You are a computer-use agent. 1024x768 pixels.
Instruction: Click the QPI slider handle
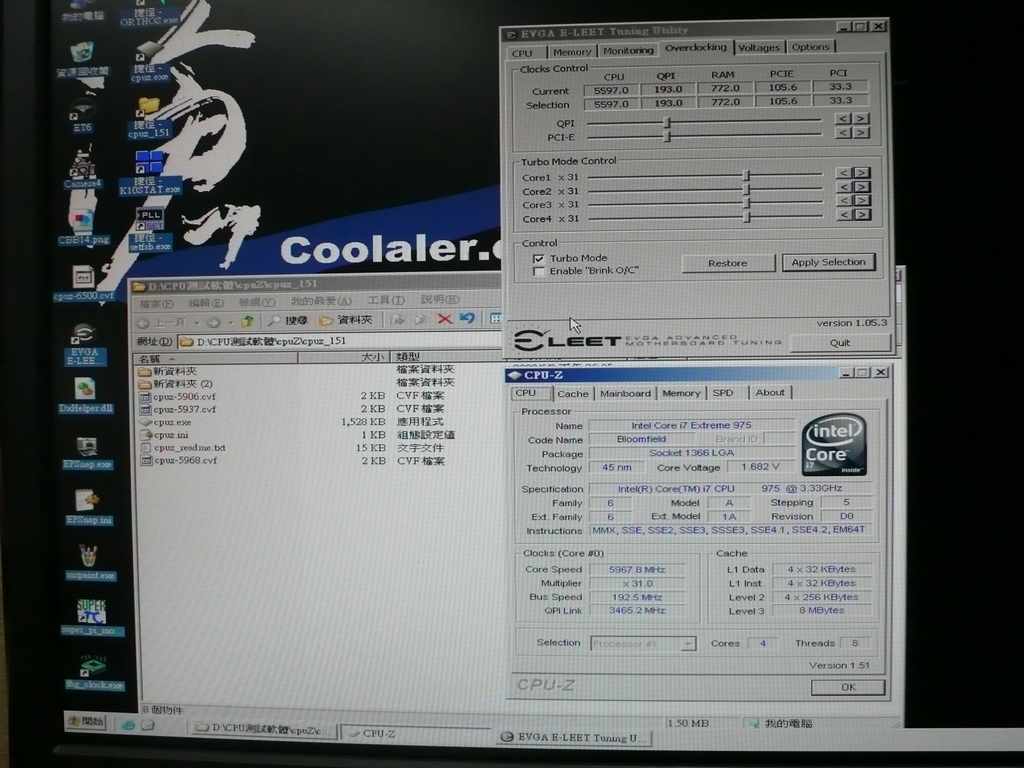(667, 123)
